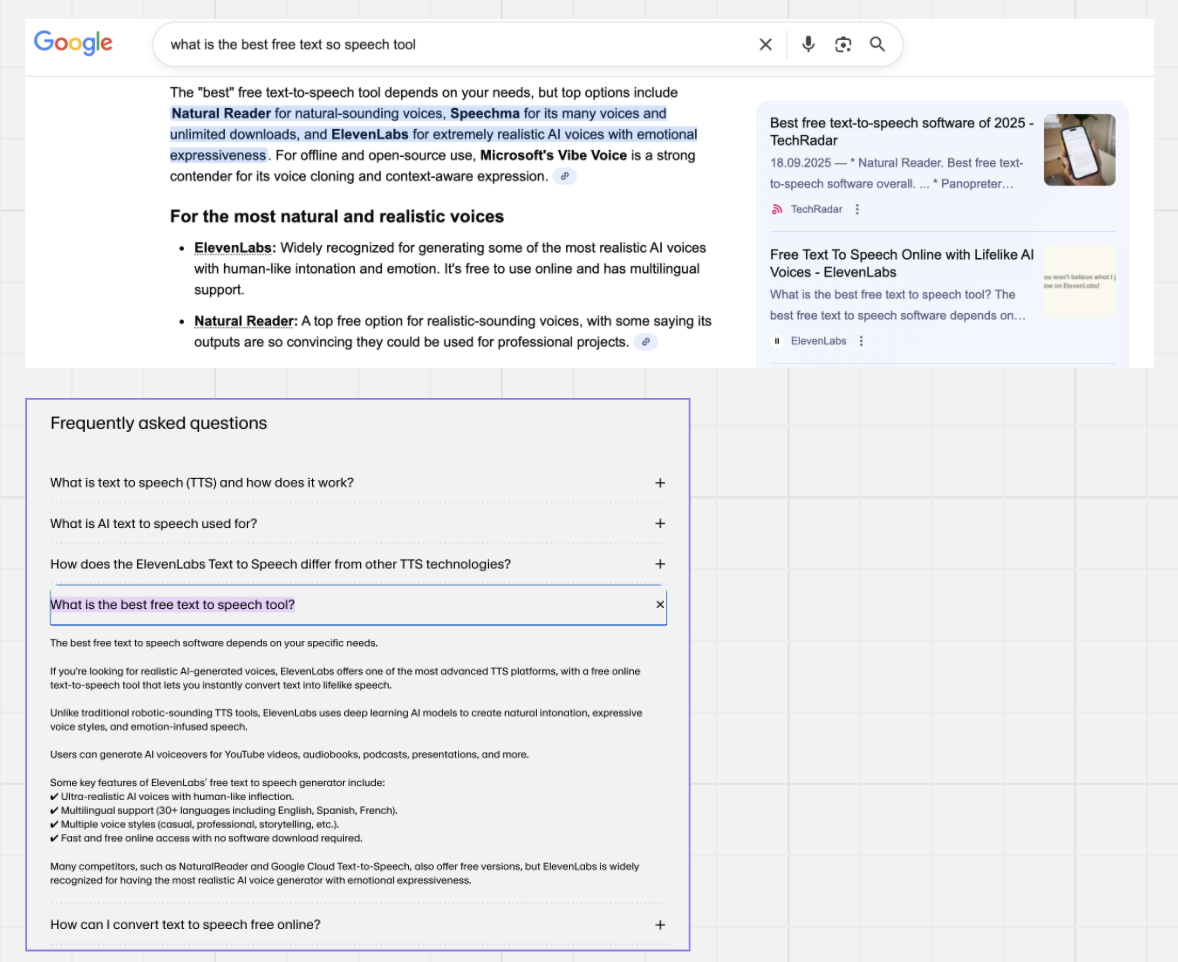Expand "What is AI text to speech used for?"

[x=659, y=524]
